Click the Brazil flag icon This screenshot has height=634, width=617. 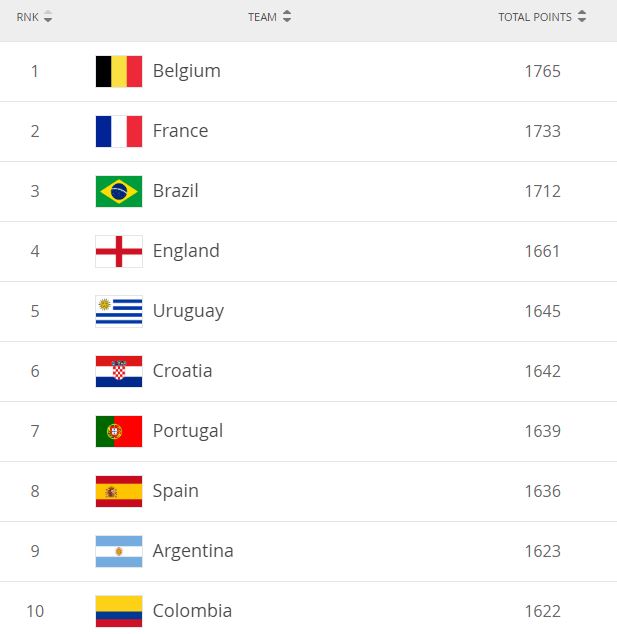(118, 191)
